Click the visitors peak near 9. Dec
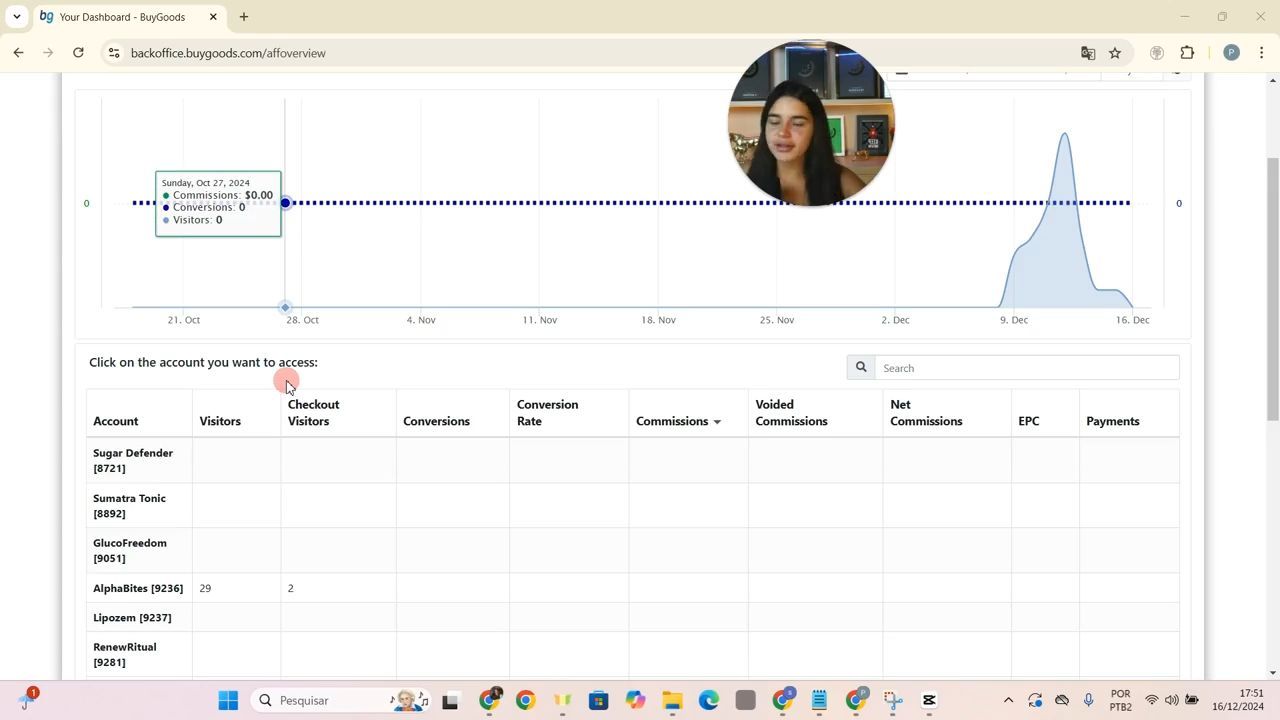This screenshot has width=1280, height=720. click(1065, 134)
